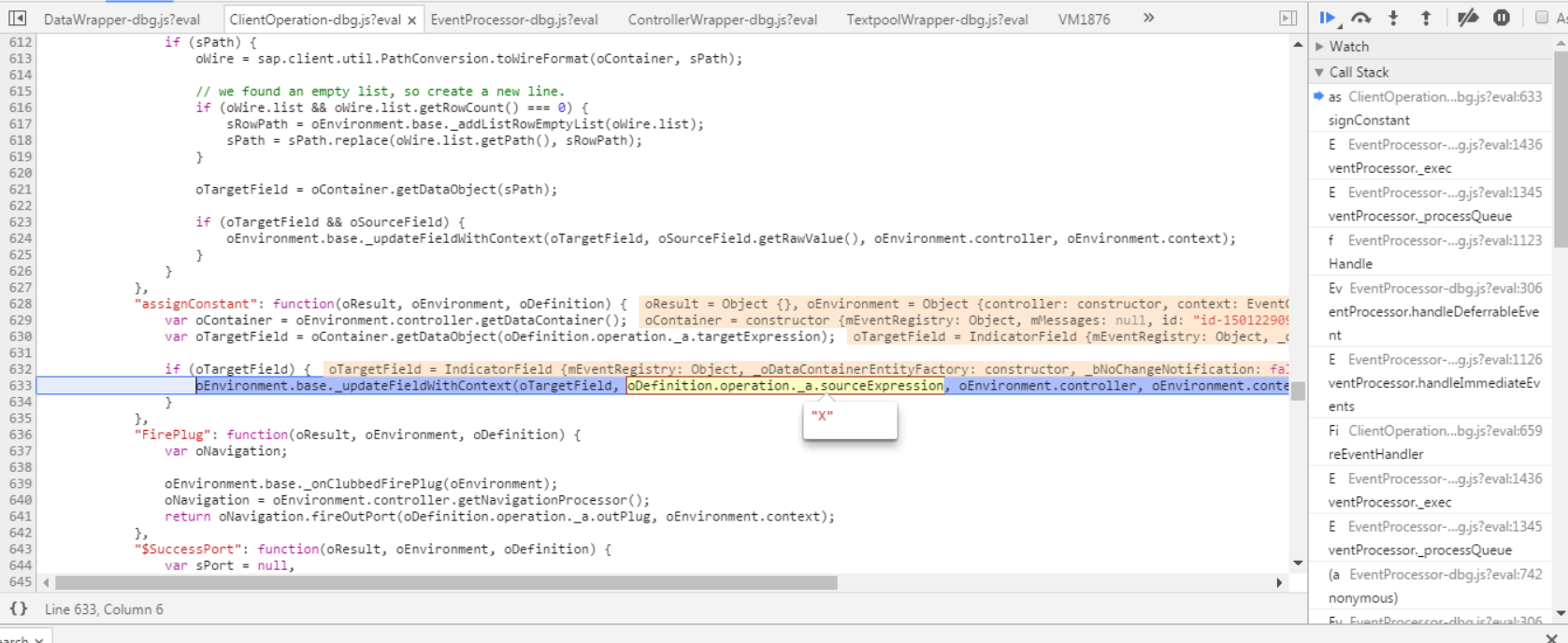Hide the debugger sidebar
This screenshot has height=643, width=1568.
click(1287, 19)
